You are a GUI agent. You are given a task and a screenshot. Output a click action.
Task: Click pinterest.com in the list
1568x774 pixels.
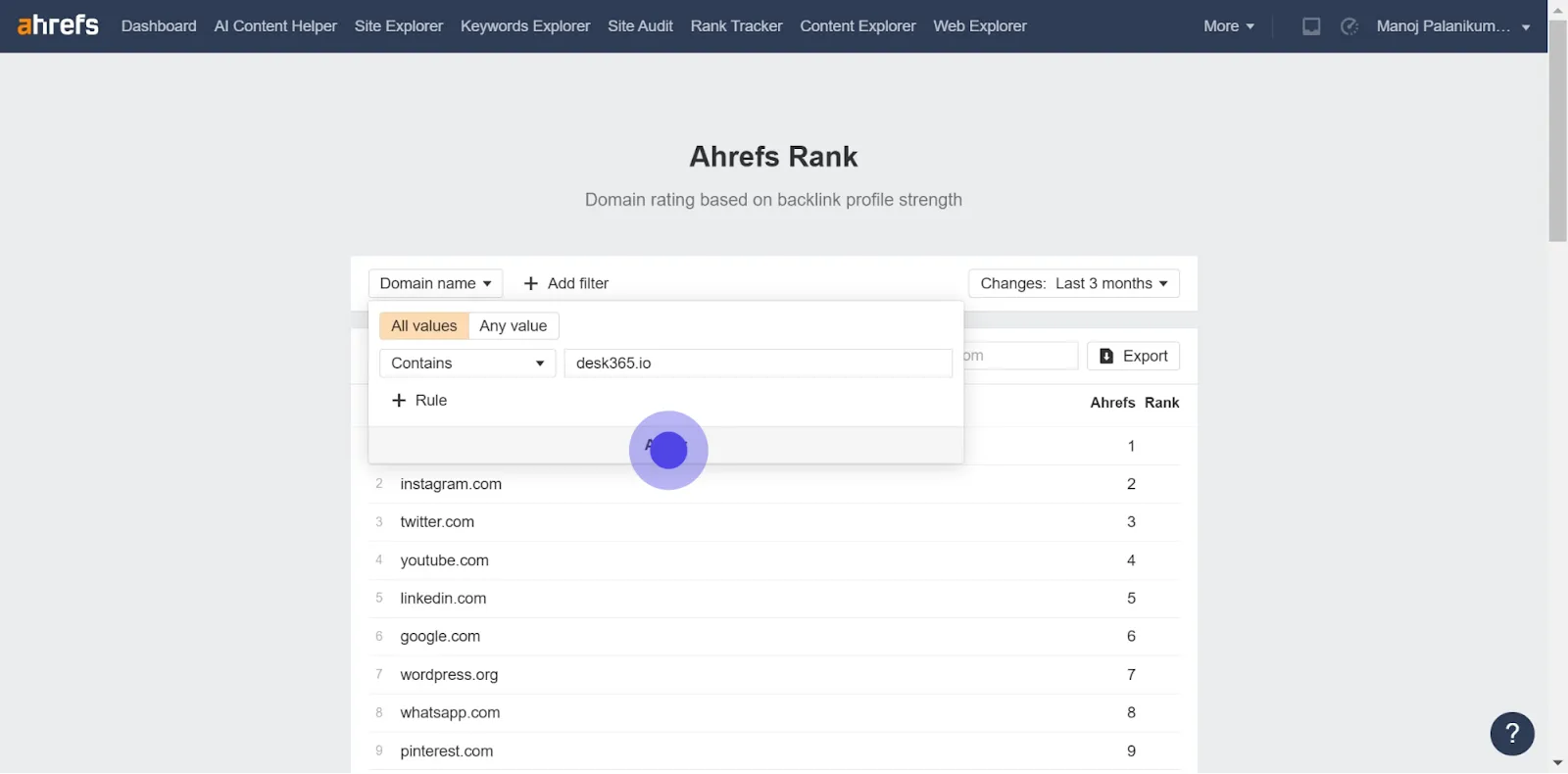(447, 751)
